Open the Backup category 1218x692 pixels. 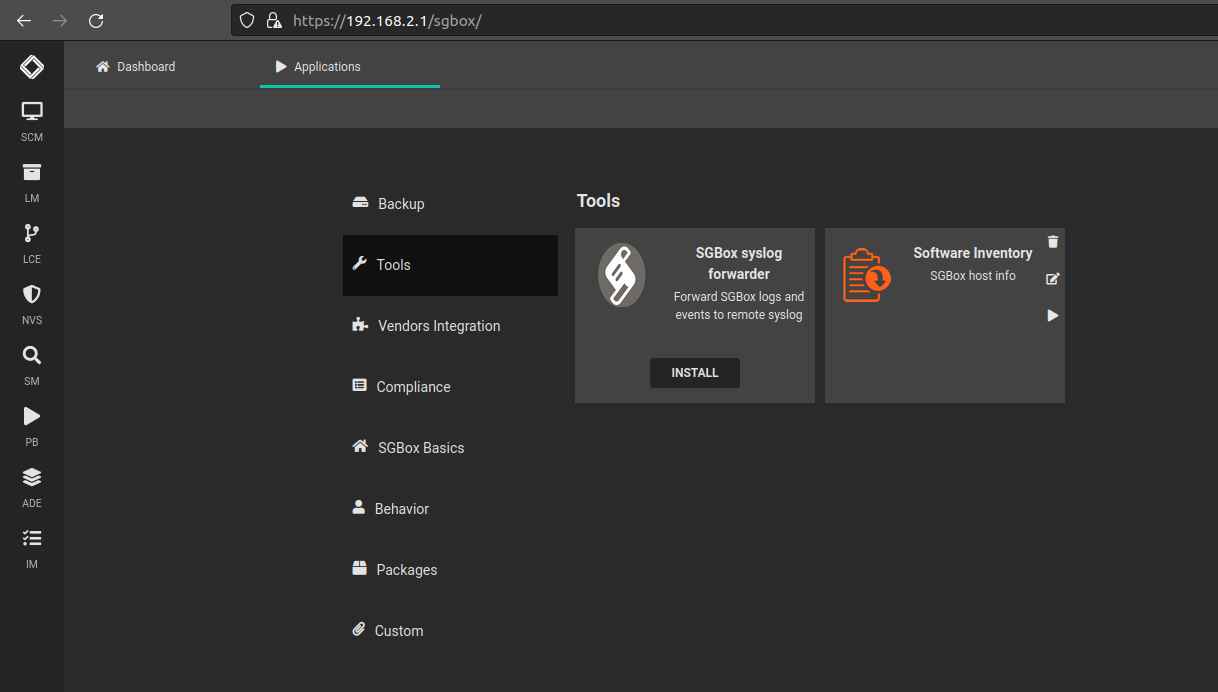coord(450,204)
